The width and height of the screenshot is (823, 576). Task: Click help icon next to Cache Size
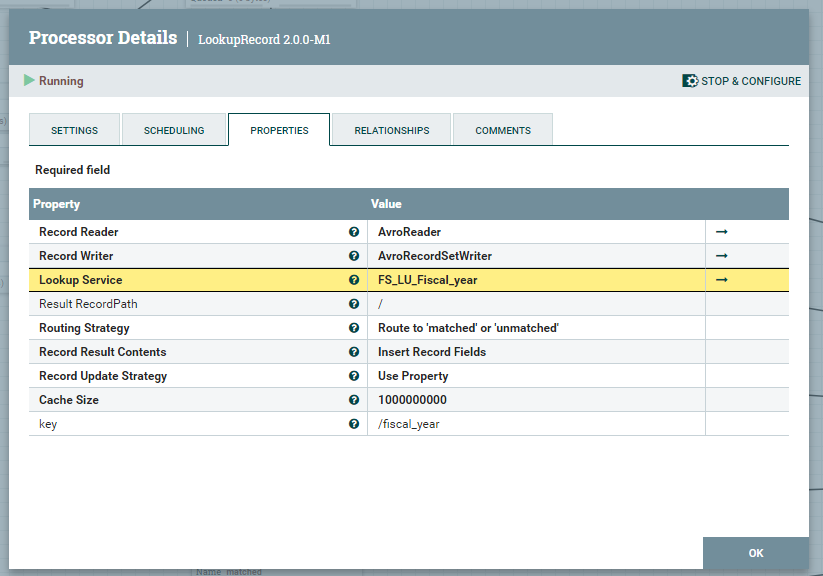pyautogui.click(x=354, y=399)
